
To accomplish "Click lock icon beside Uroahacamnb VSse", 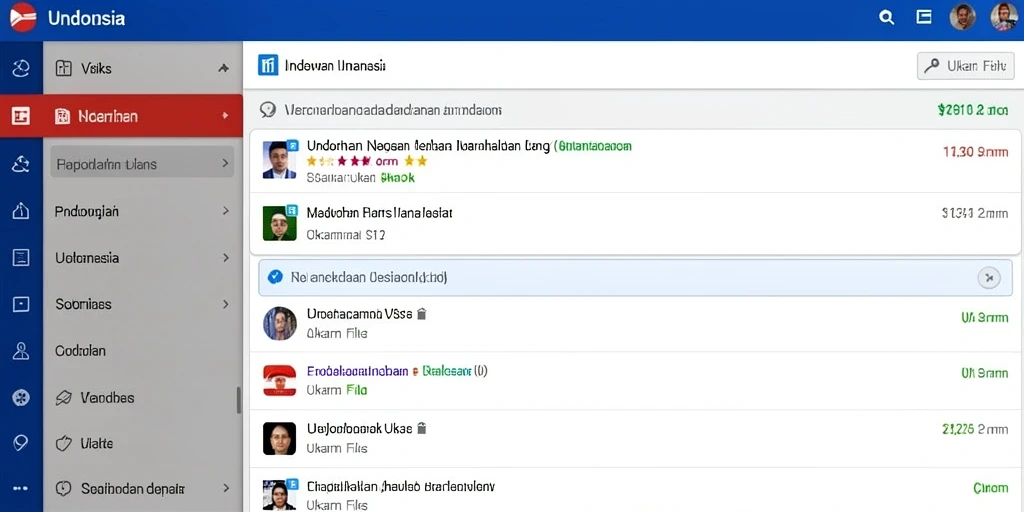I will coord(421,313).
